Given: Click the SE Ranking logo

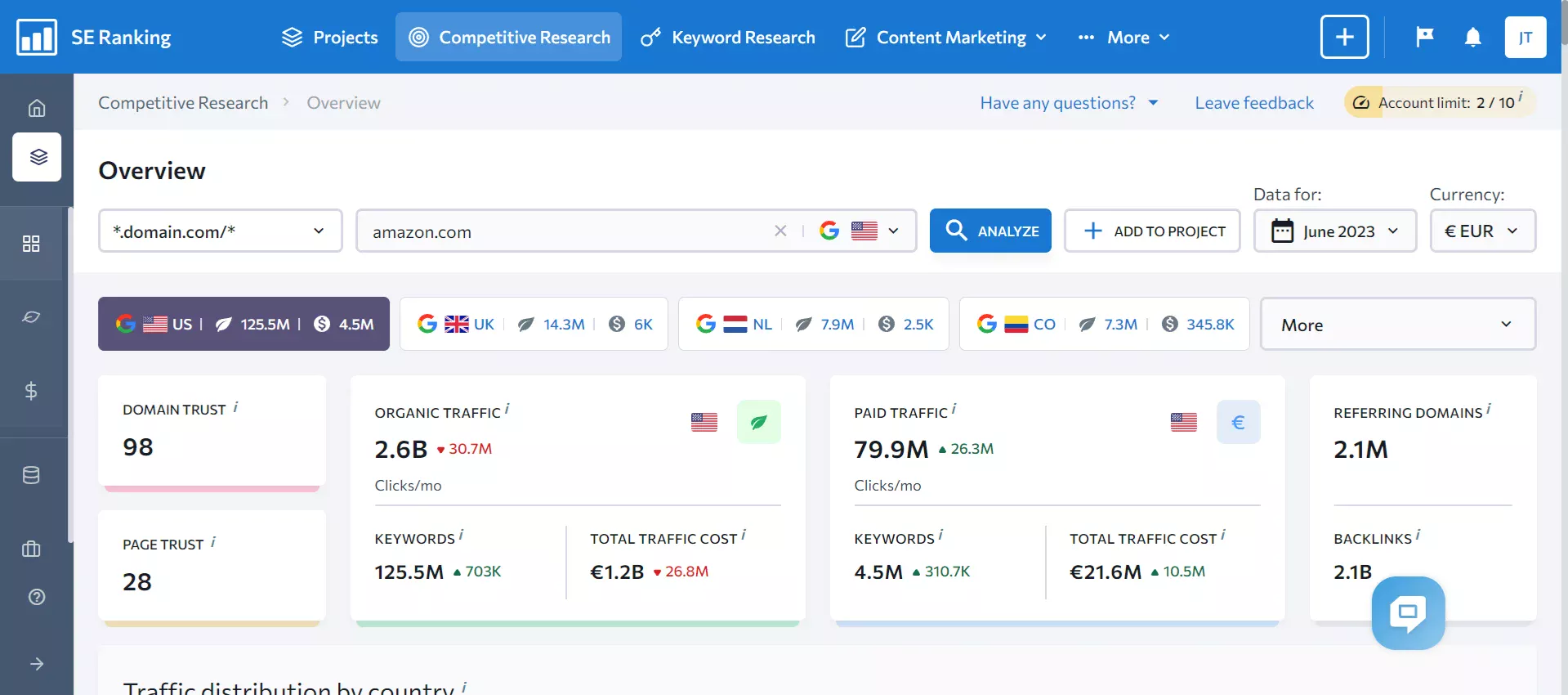Looking at the screenshot, I should click(x=94, y=37).
